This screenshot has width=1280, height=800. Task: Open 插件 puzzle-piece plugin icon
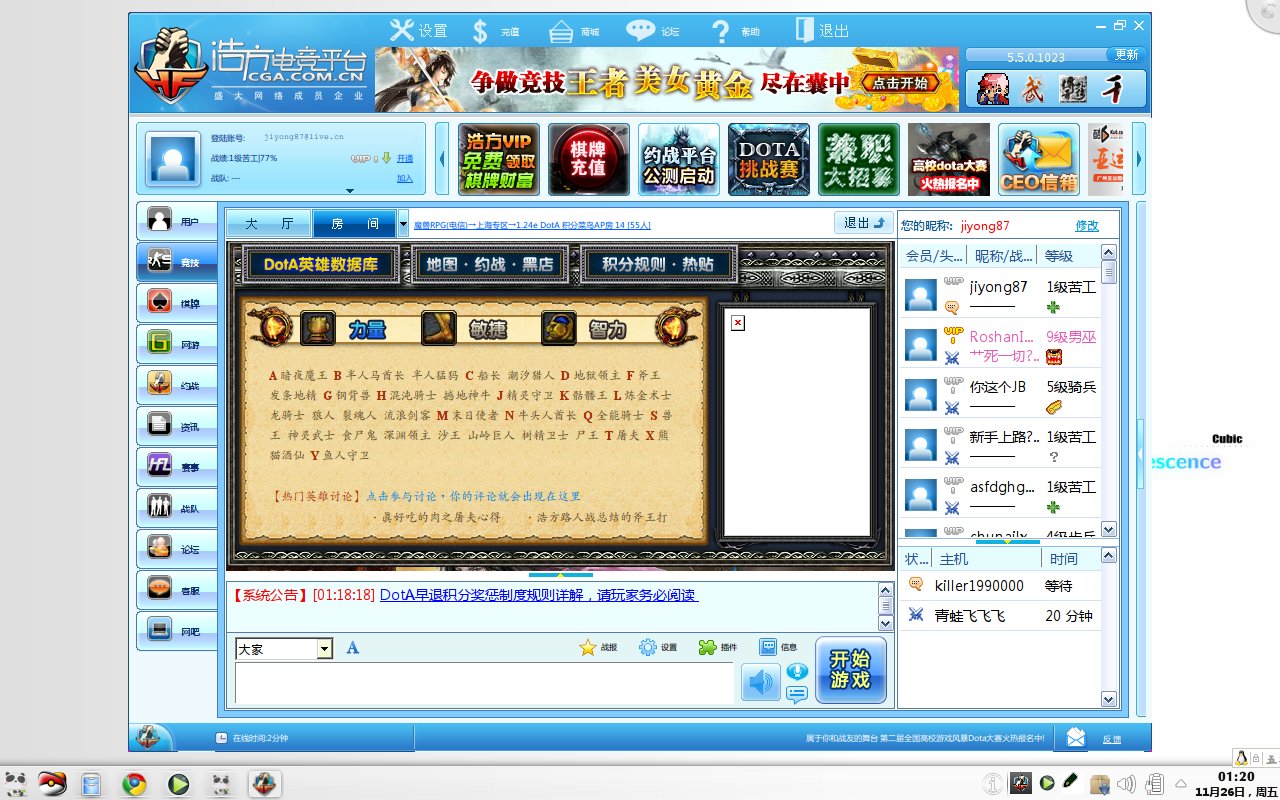pyautogui.click(x=718, y=647)
